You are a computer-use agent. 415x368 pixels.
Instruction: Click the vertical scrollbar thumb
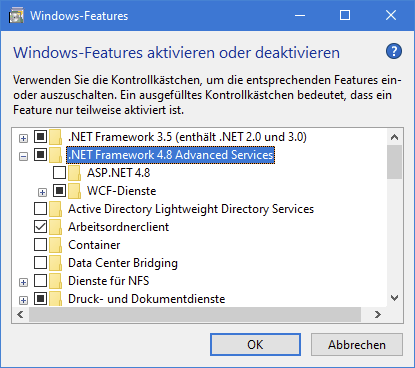(x=395, y=162)
